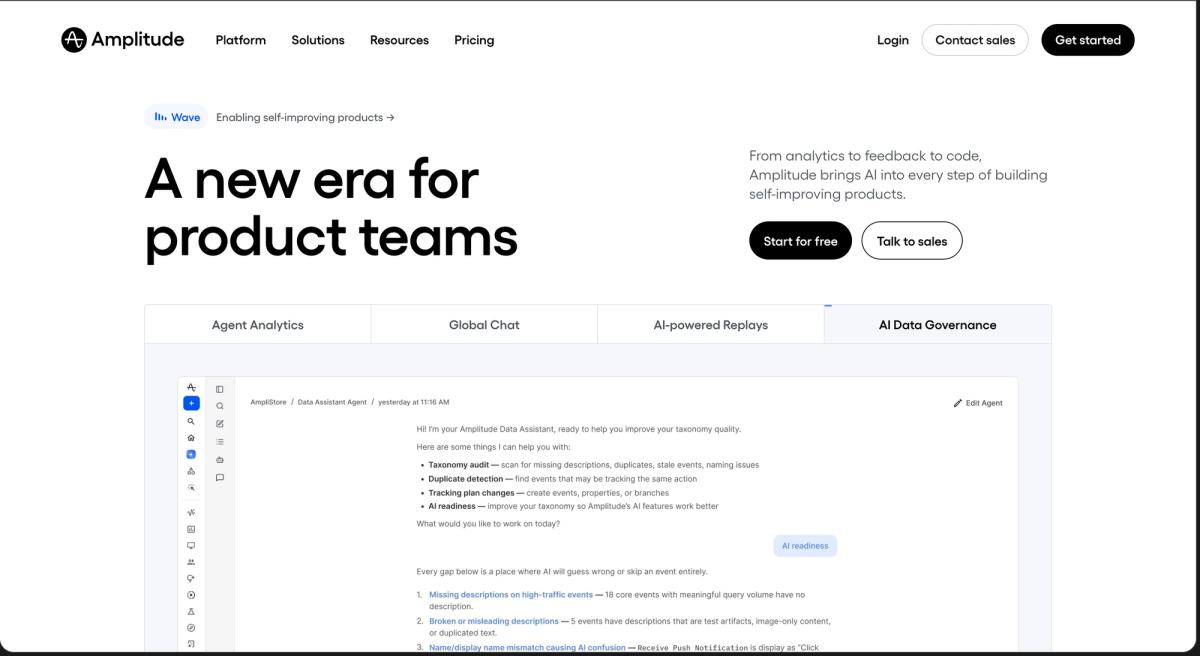Click the Amplitude A icon atop sidebar

pyautogui.click(x=191, y=387)
